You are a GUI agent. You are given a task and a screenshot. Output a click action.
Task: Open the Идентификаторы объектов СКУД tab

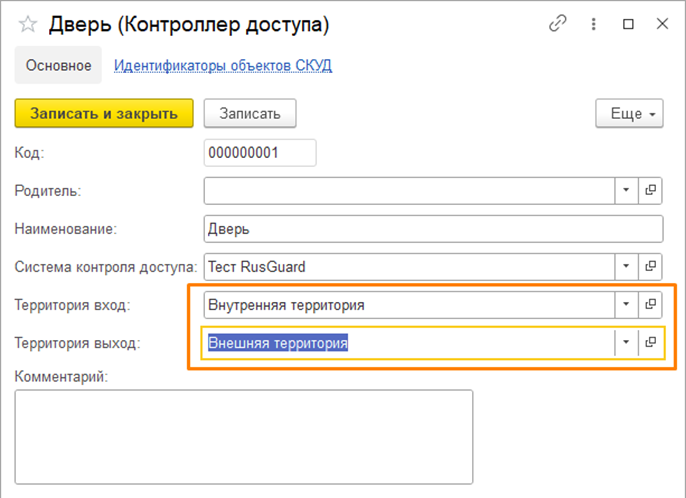pos(223,66)
